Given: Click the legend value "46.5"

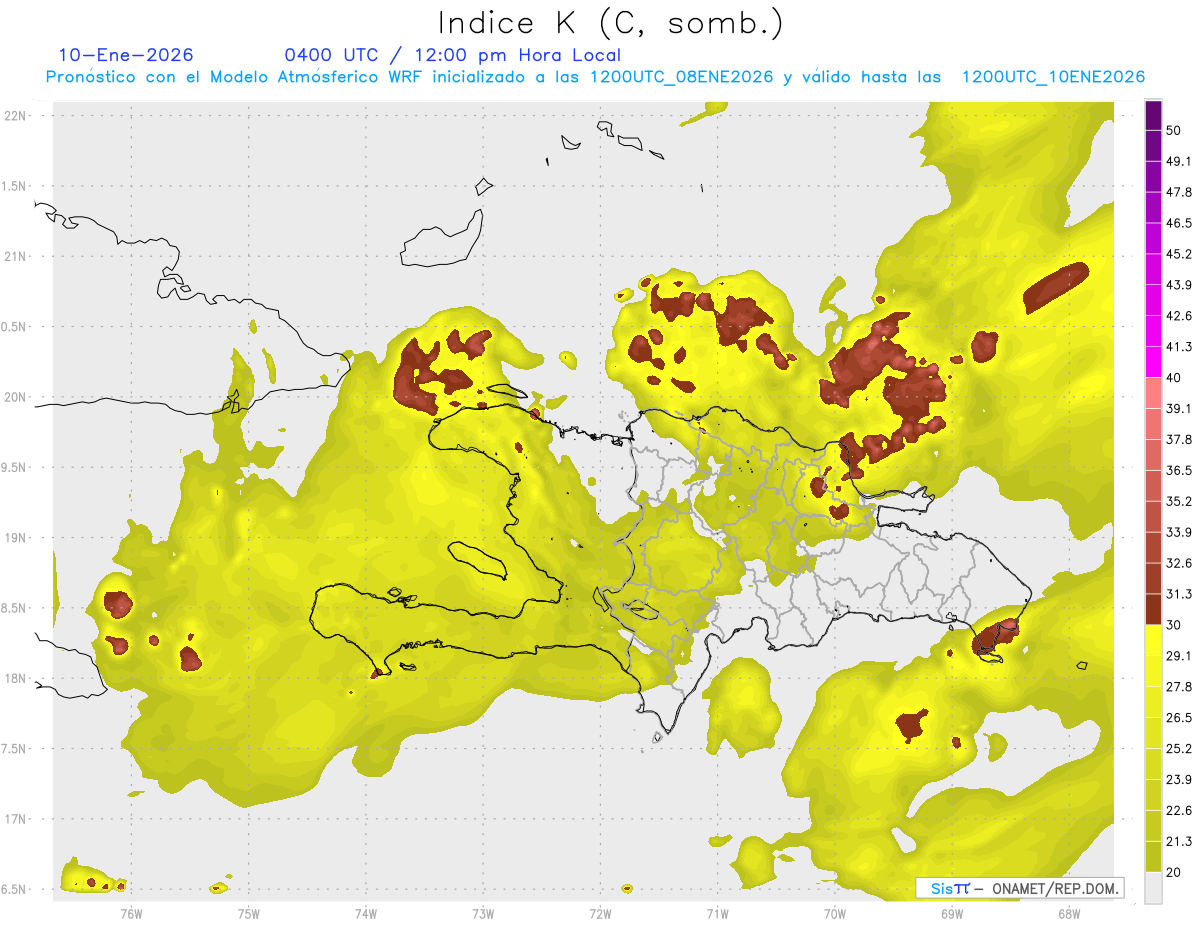Looking at the screenshot, I should pyautogui.click(x=1179, y=223).
